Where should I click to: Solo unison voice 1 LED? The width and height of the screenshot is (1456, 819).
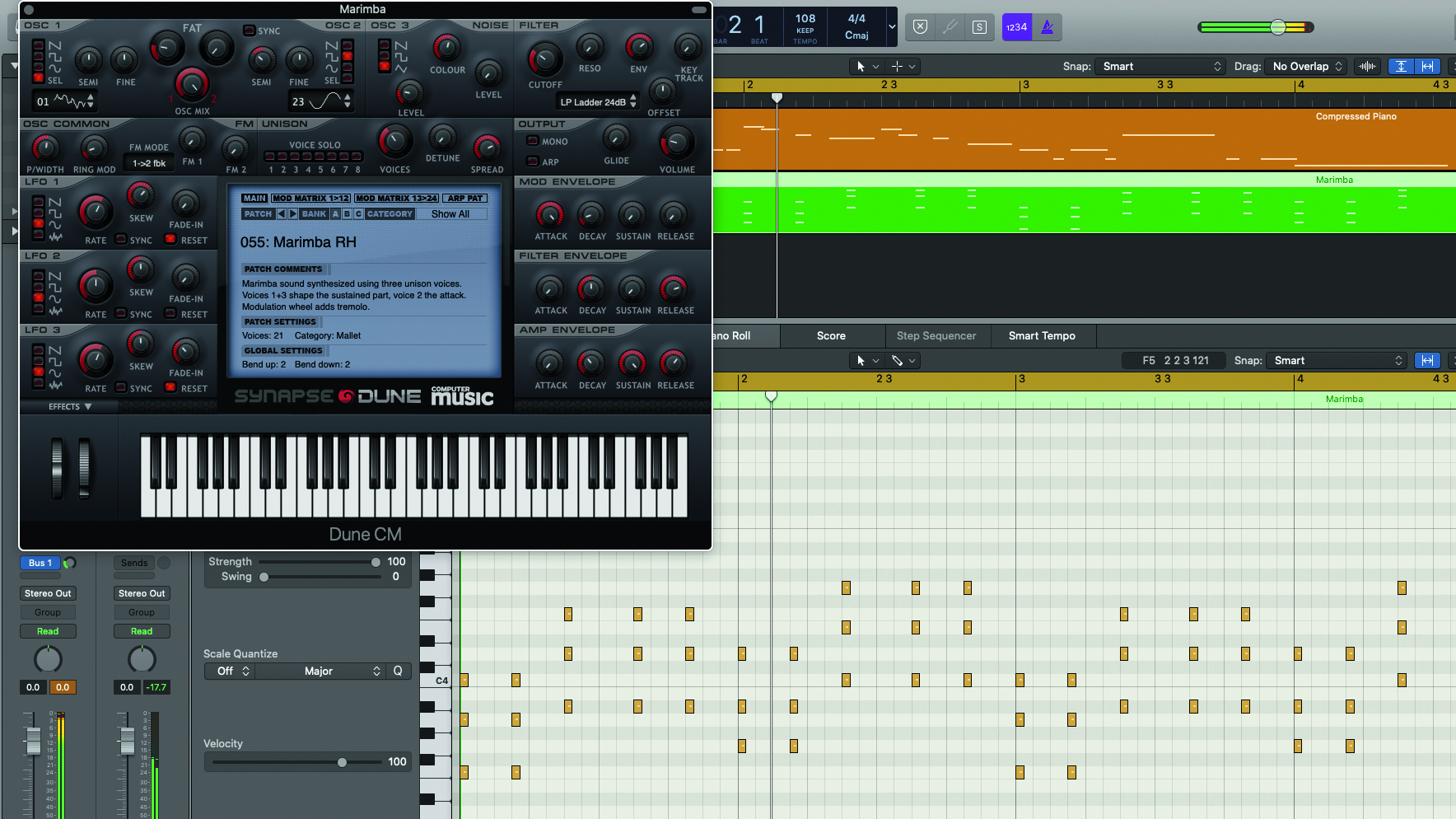point(270,157)
